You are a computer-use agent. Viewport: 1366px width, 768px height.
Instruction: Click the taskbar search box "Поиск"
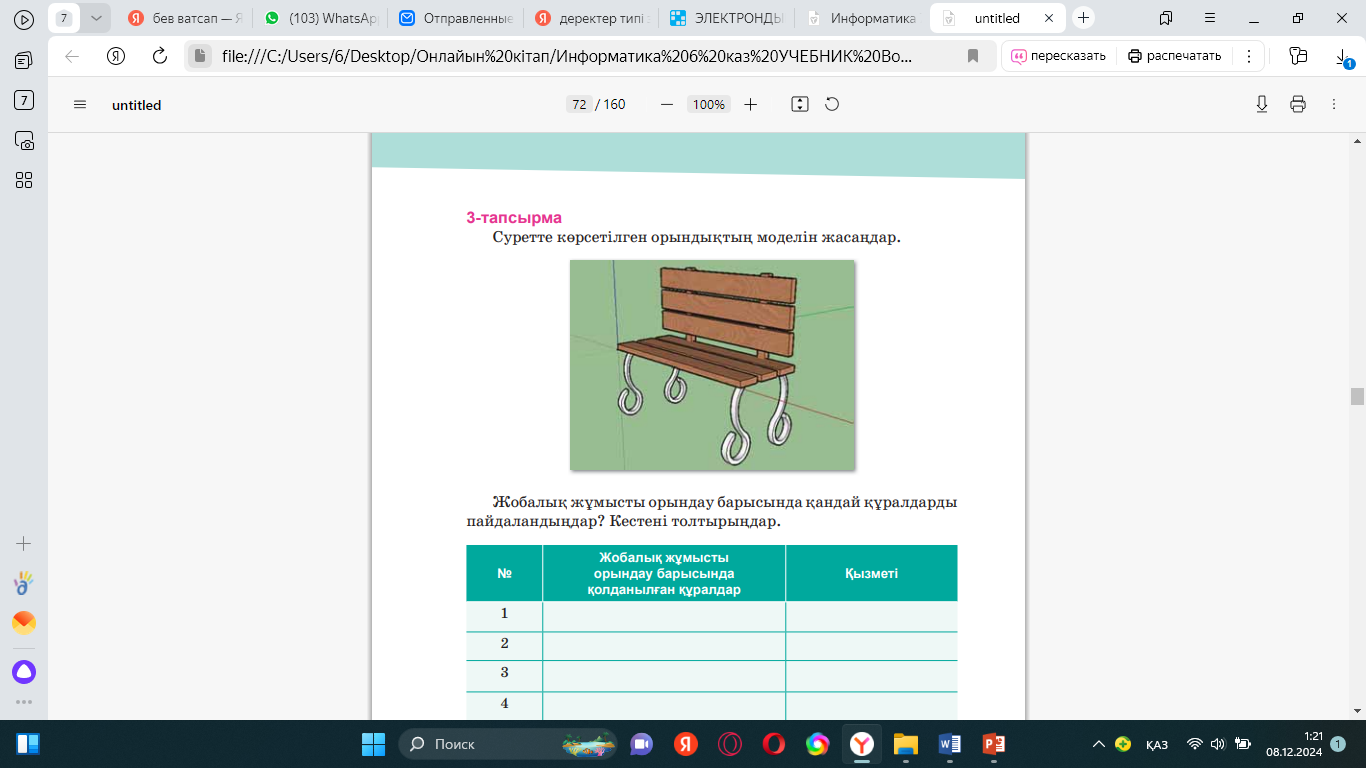(508, 744)
